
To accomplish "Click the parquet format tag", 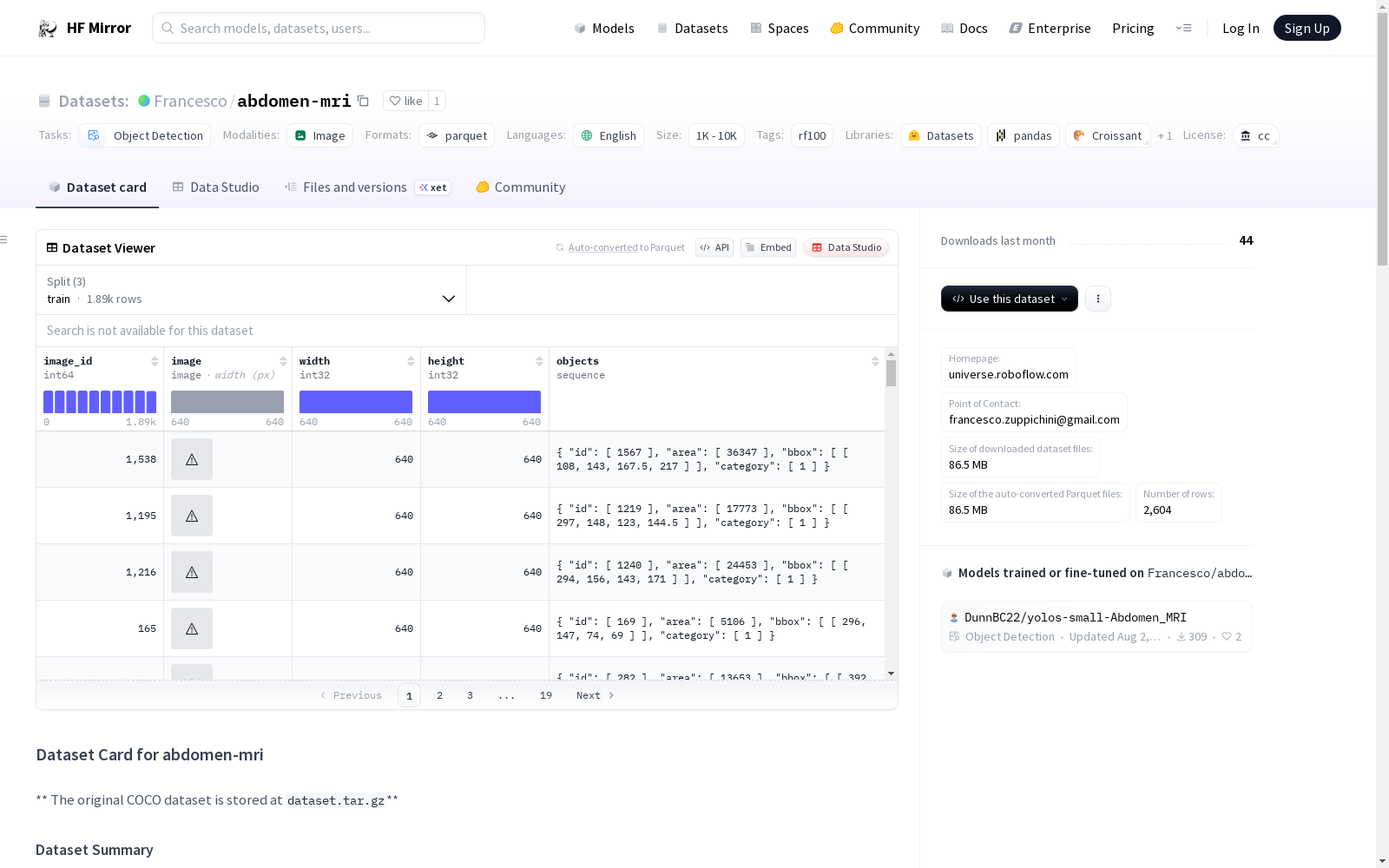I will click(x=457, y=135).
